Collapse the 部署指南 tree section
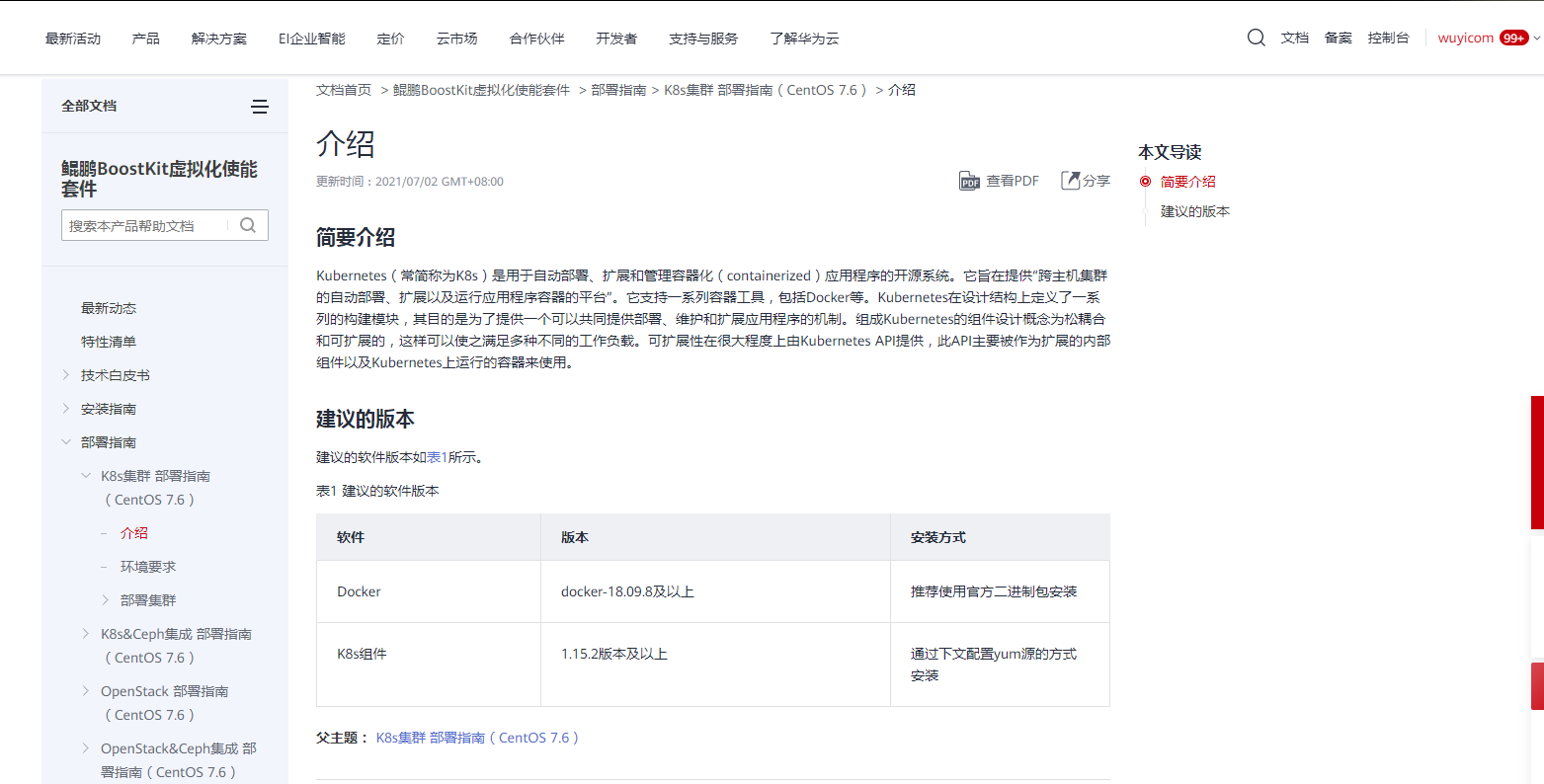Image resolution: width=1544 pixels, height=784 pixels. pos(66,442)
